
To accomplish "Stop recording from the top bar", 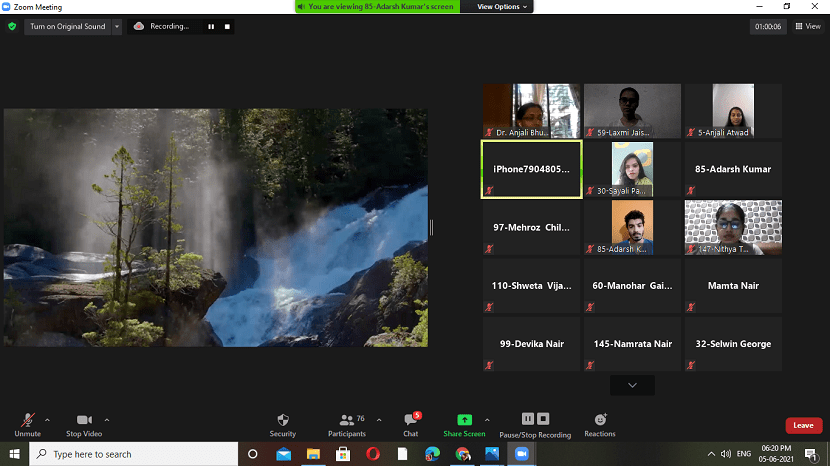I will pyautogui.click(x=227, y=26).
